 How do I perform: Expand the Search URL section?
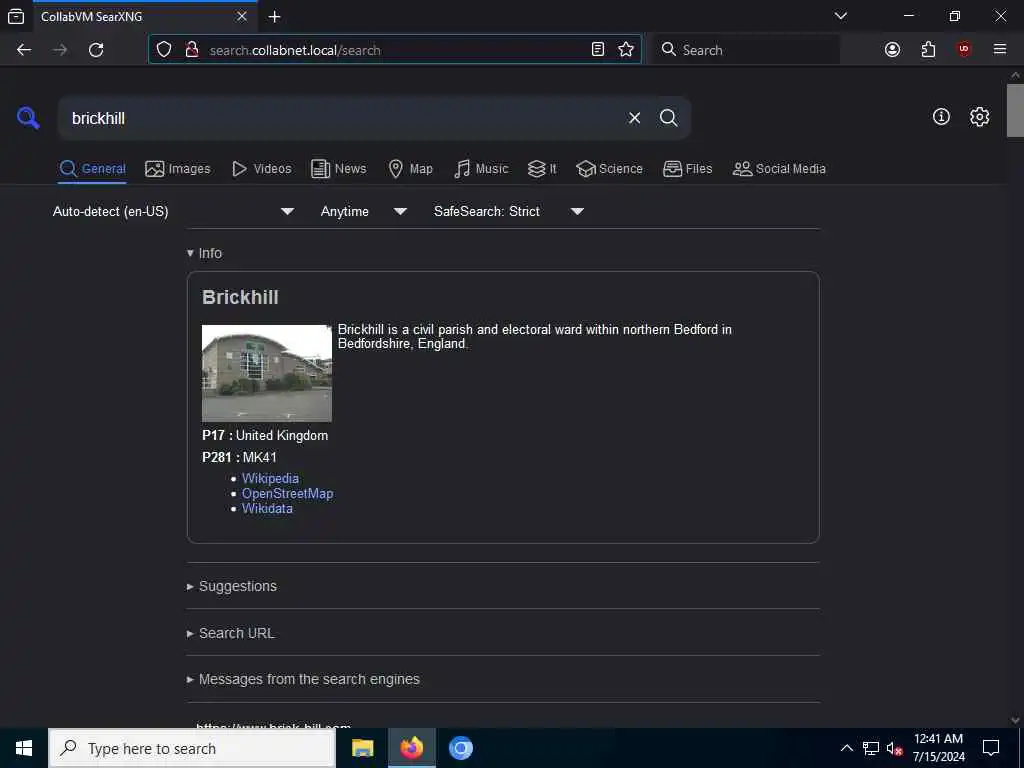(x=231, y=633)
